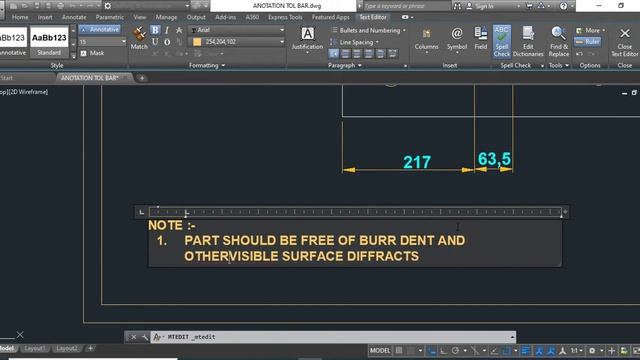The width and height of the screenshot is (640, 360).
Task: Open the text color dropdown 254,204,102
Action: coord(236,42)
